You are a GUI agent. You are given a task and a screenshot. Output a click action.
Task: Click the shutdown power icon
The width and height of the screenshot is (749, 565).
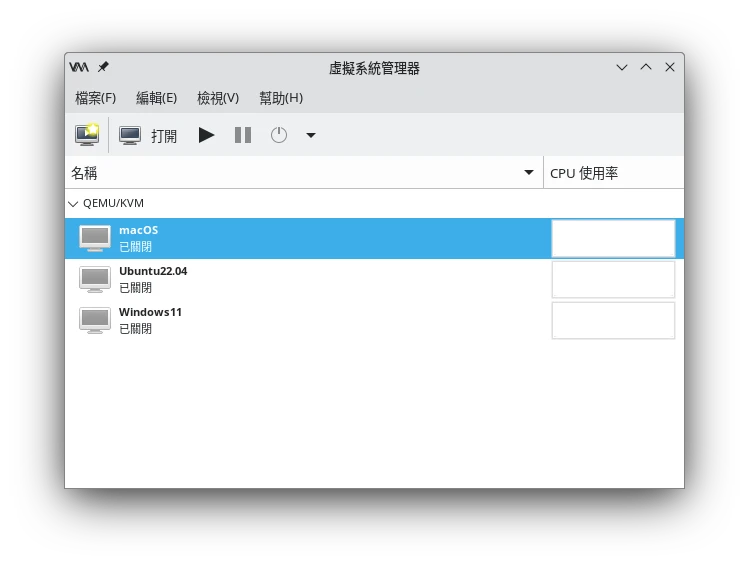point(279,135)
